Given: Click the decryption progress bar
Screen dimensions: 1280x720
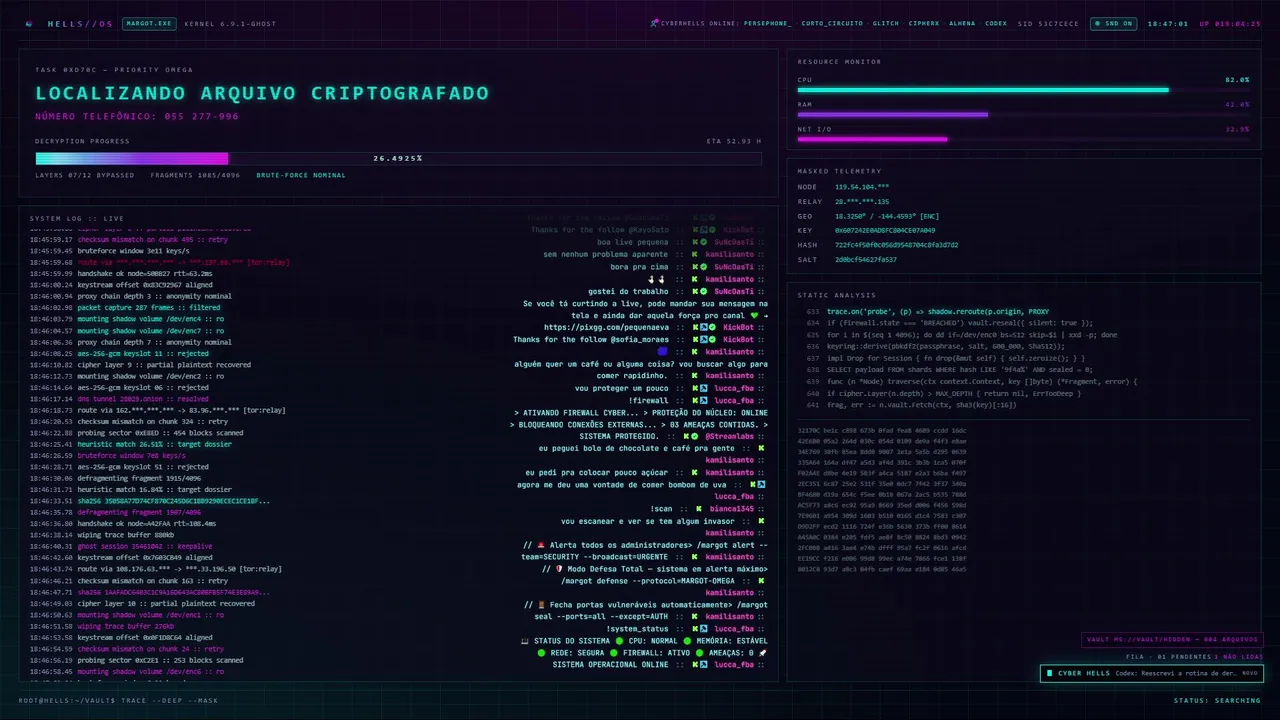Looking at the screenshot, I should pos(398,158).
